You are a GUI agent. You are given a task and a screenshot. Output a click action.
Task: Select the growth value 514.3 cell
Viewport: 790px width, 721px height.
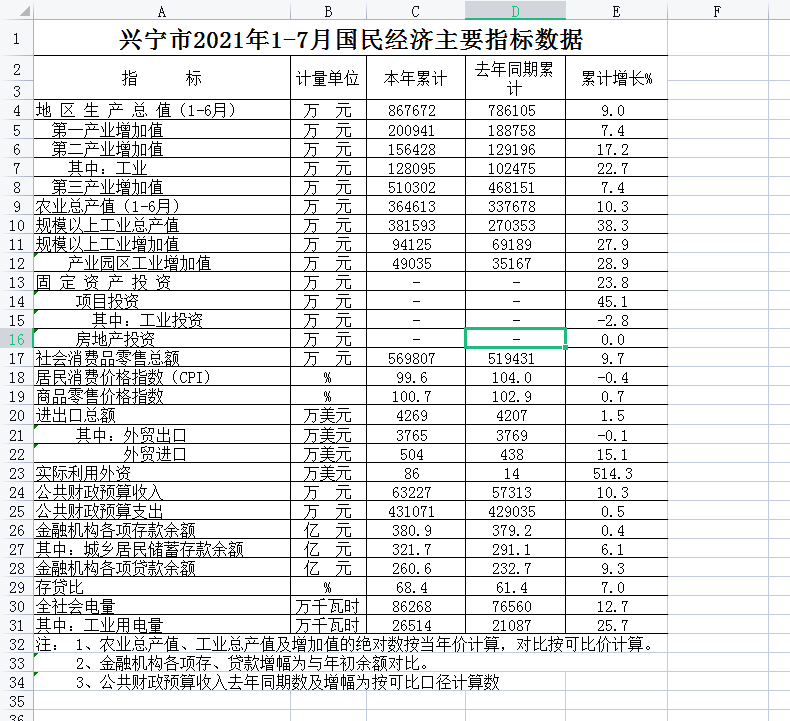[x=616, y=472]
